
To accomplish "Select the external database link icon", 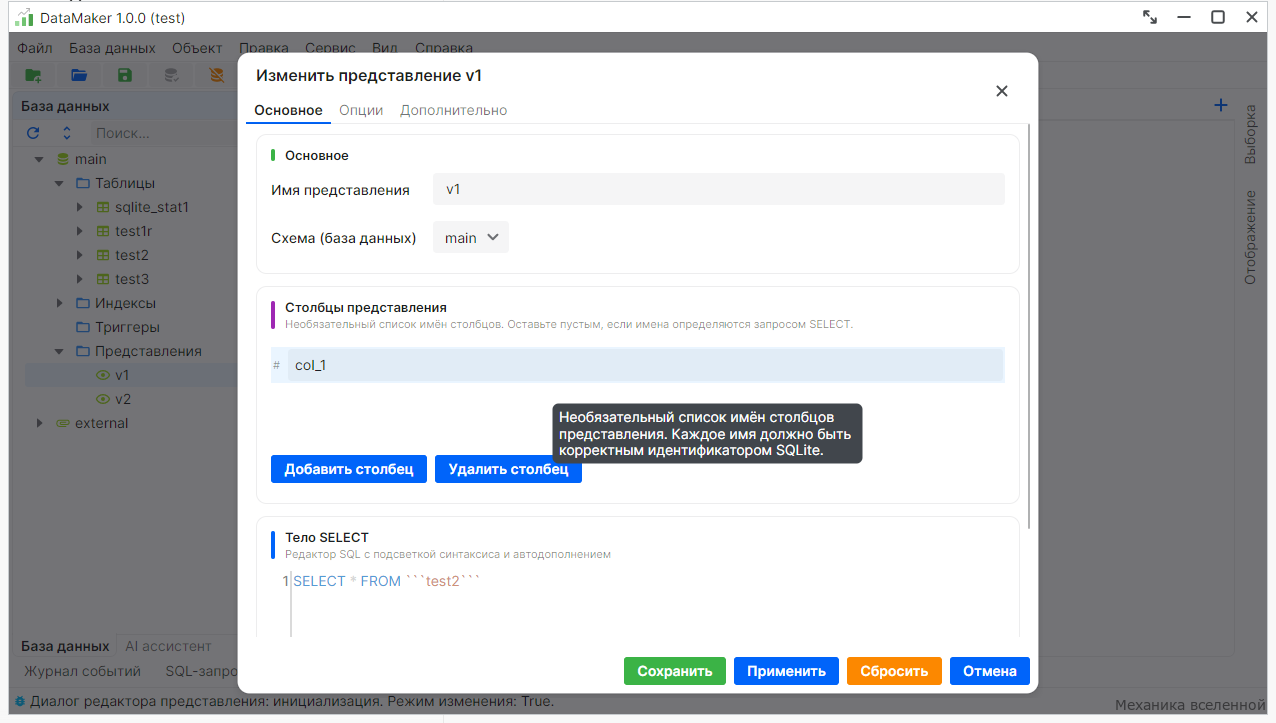I will 63,423.
